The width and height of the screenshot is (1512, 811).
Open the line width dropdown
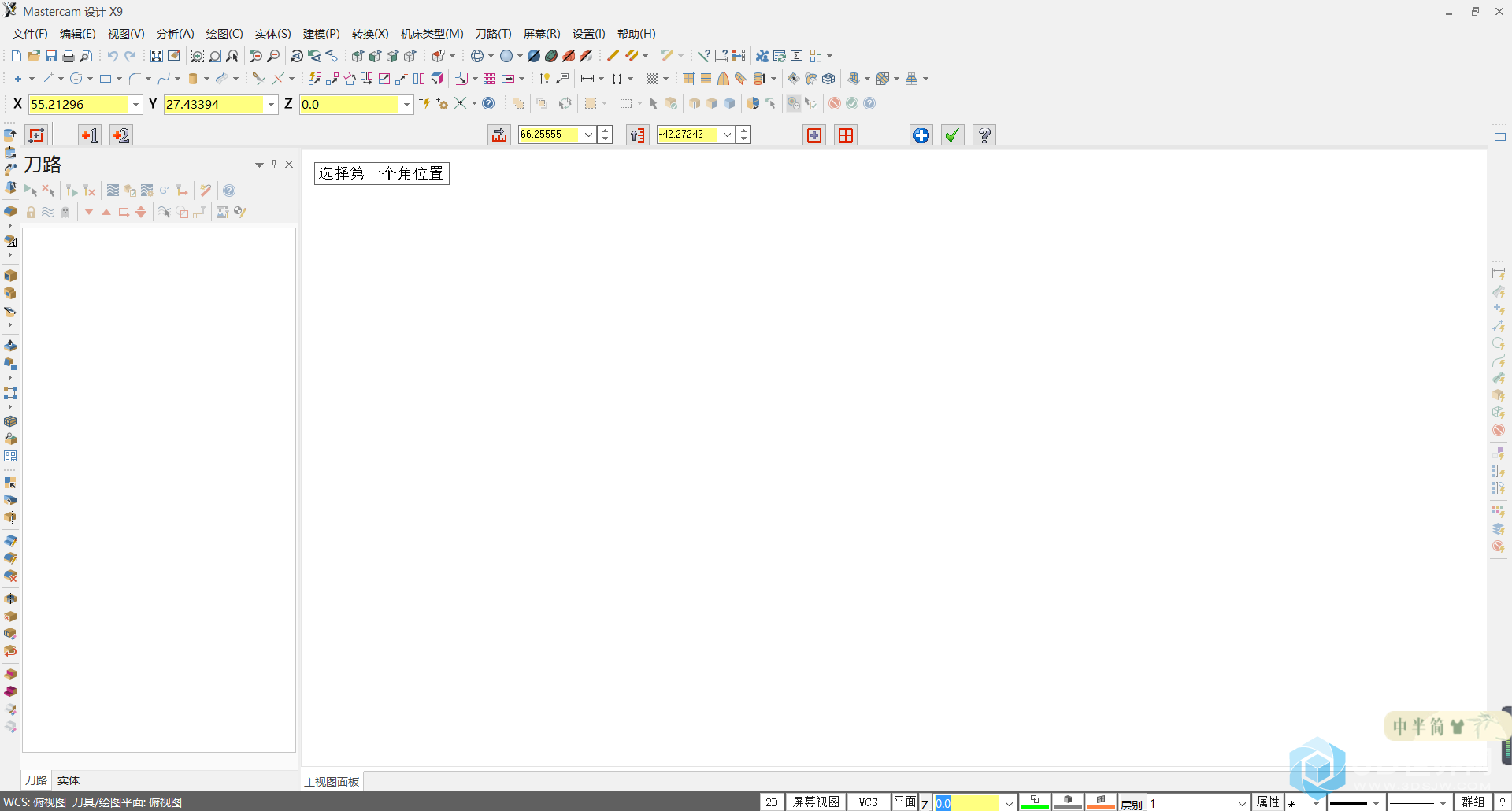coord(1443,803)
